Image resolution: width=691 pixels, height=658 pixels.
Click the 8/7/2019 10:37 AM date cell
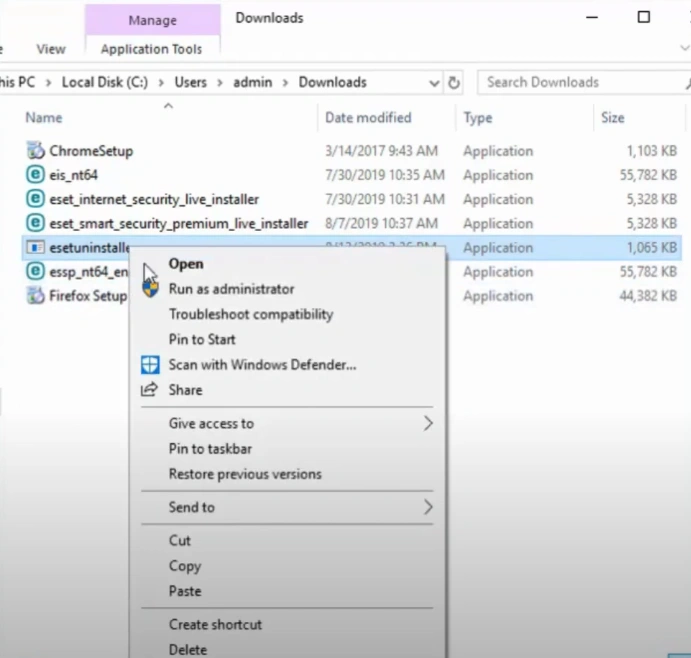(x=381, y=223)
